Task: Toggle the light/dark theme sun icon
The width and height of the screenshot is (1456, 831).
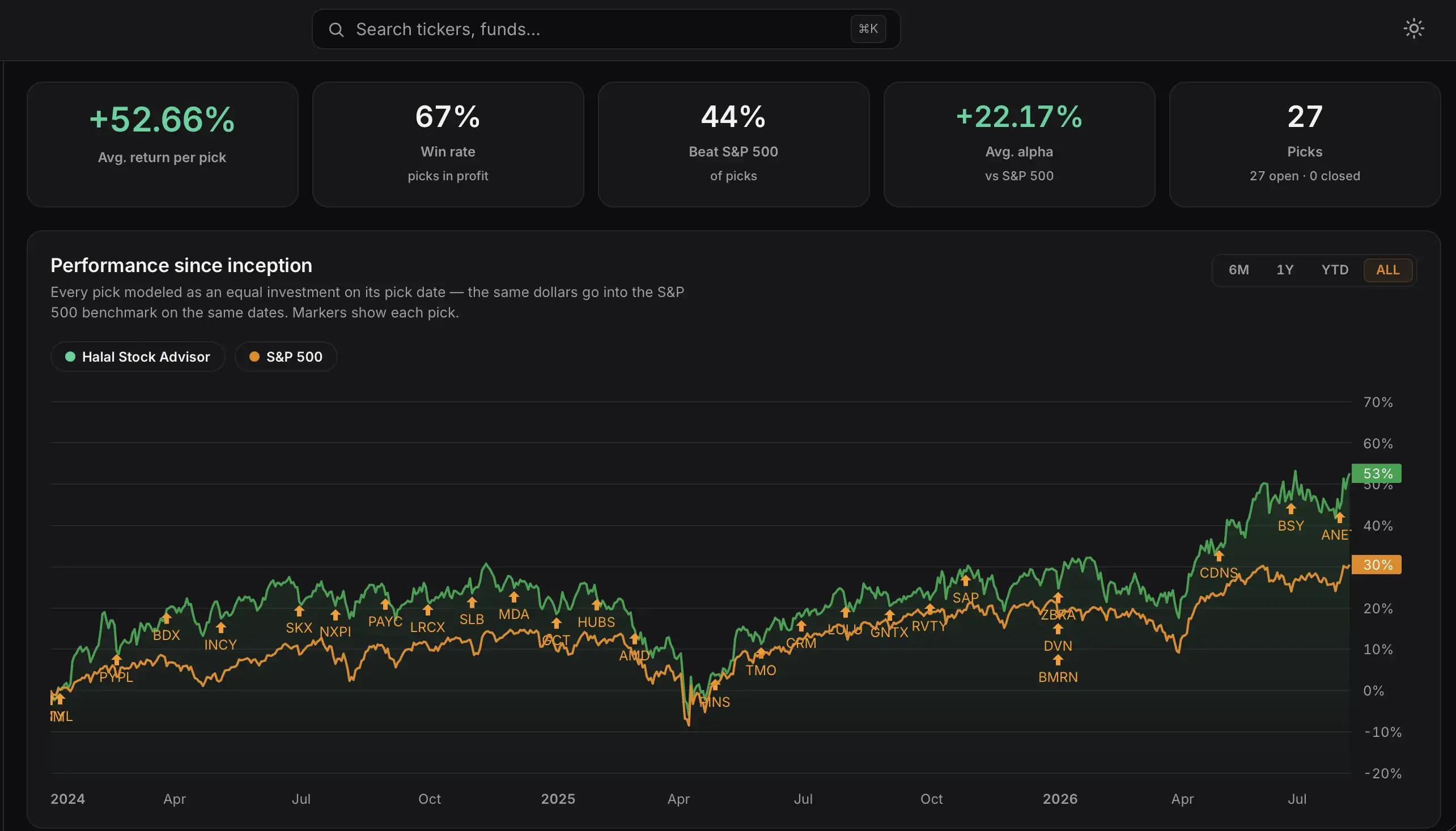Action: click(x=1413, y=28)
